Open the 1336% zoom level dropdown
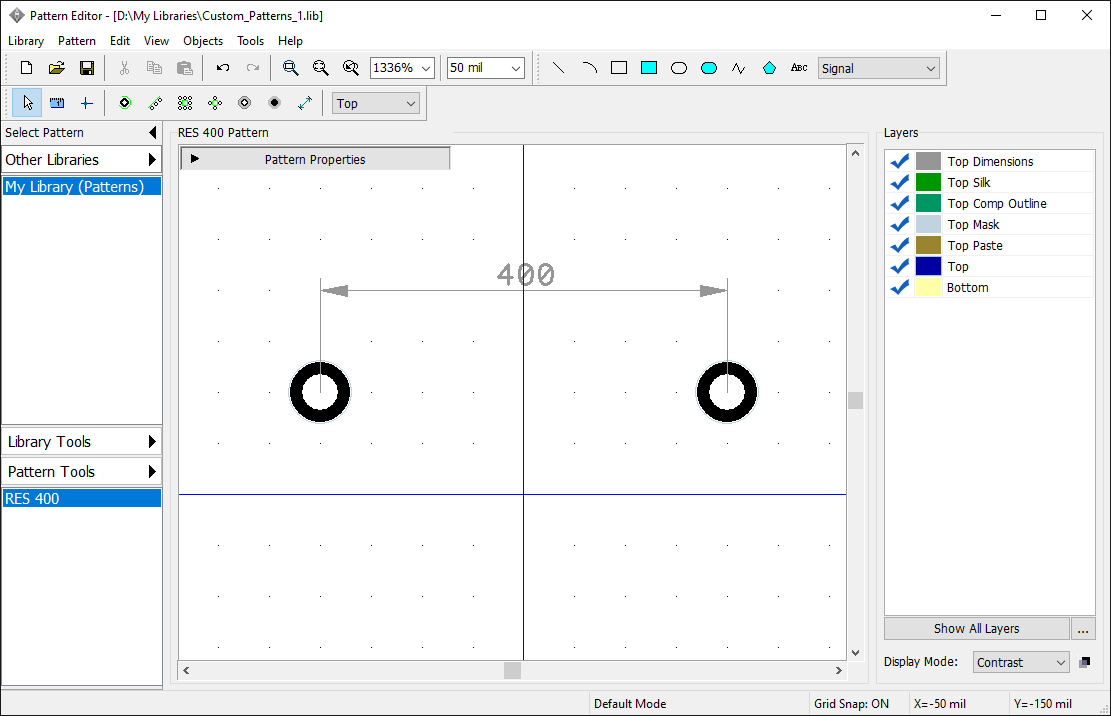 pyautogui.click(x=426, y=68)
